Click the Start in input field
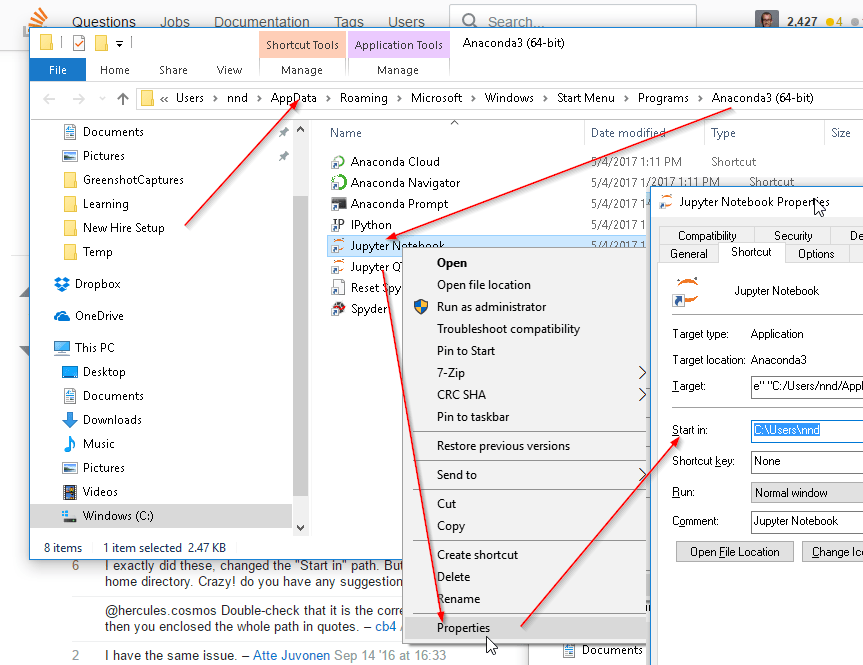This screenshot has height=665, width=863. point(807,430)
